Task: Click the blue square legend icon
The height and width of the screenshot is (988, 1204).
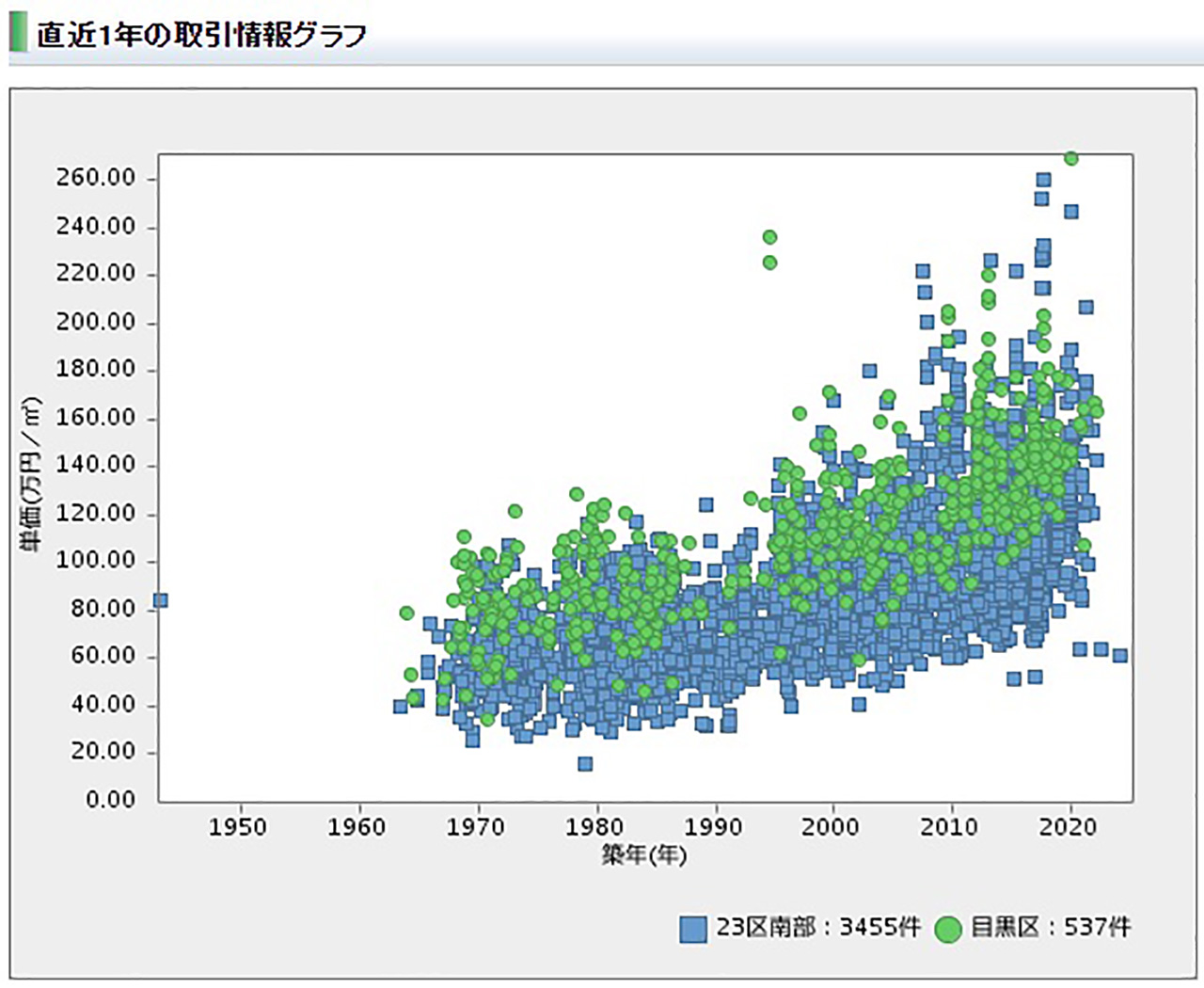Action: coord(692,929)
